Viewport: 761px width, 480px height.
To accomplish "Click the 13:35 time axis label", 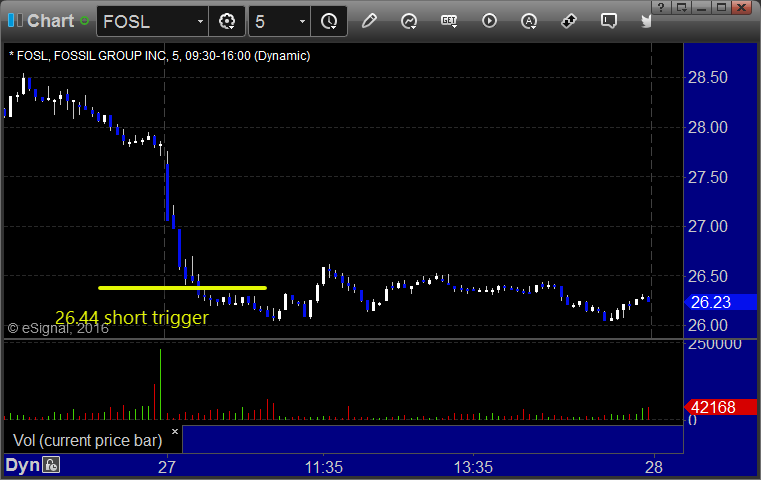I will coord(473,467).
